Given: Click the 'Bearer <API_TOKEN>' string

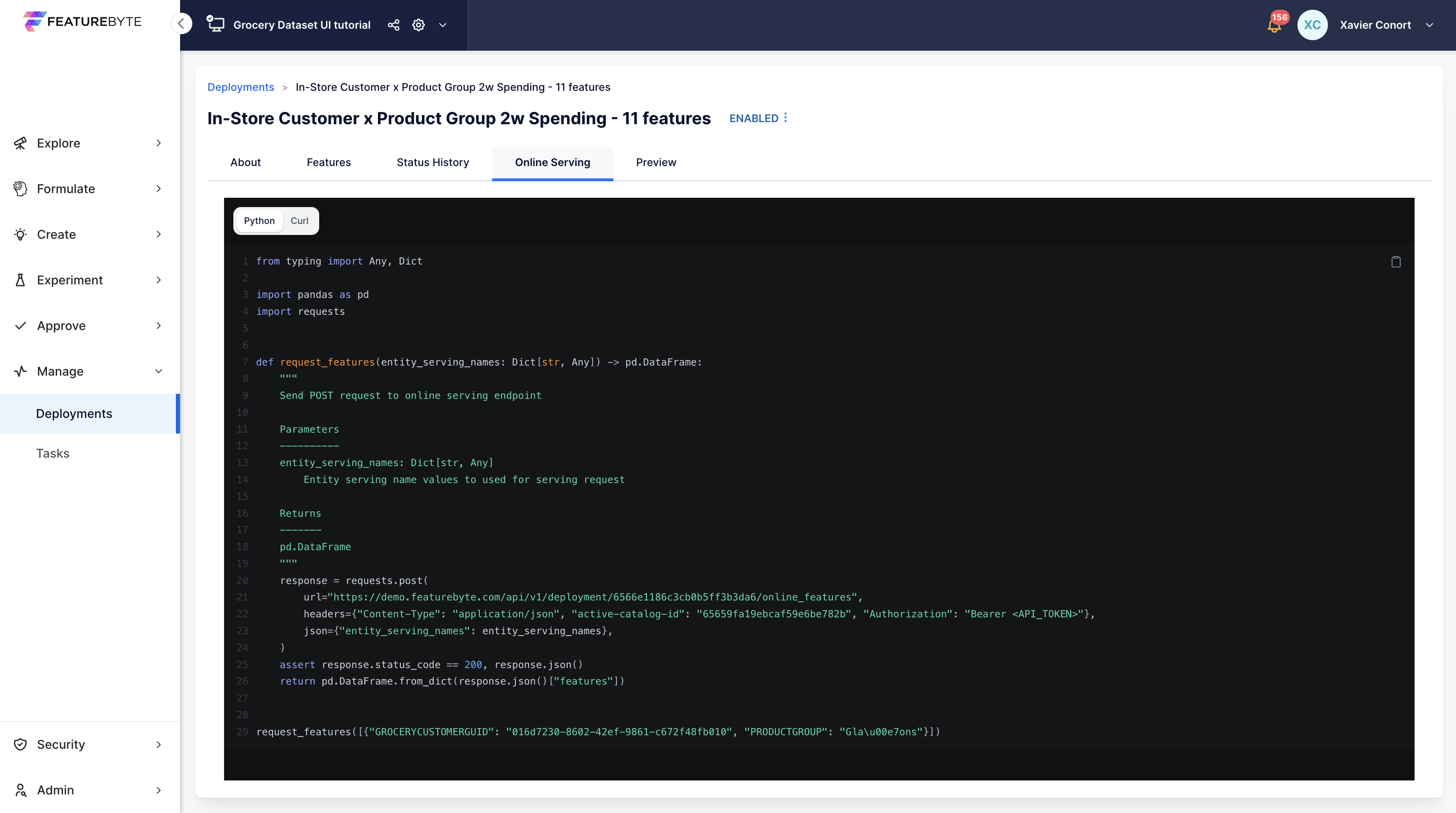Looking at the screenshot, I should (x=1024, y=614).
